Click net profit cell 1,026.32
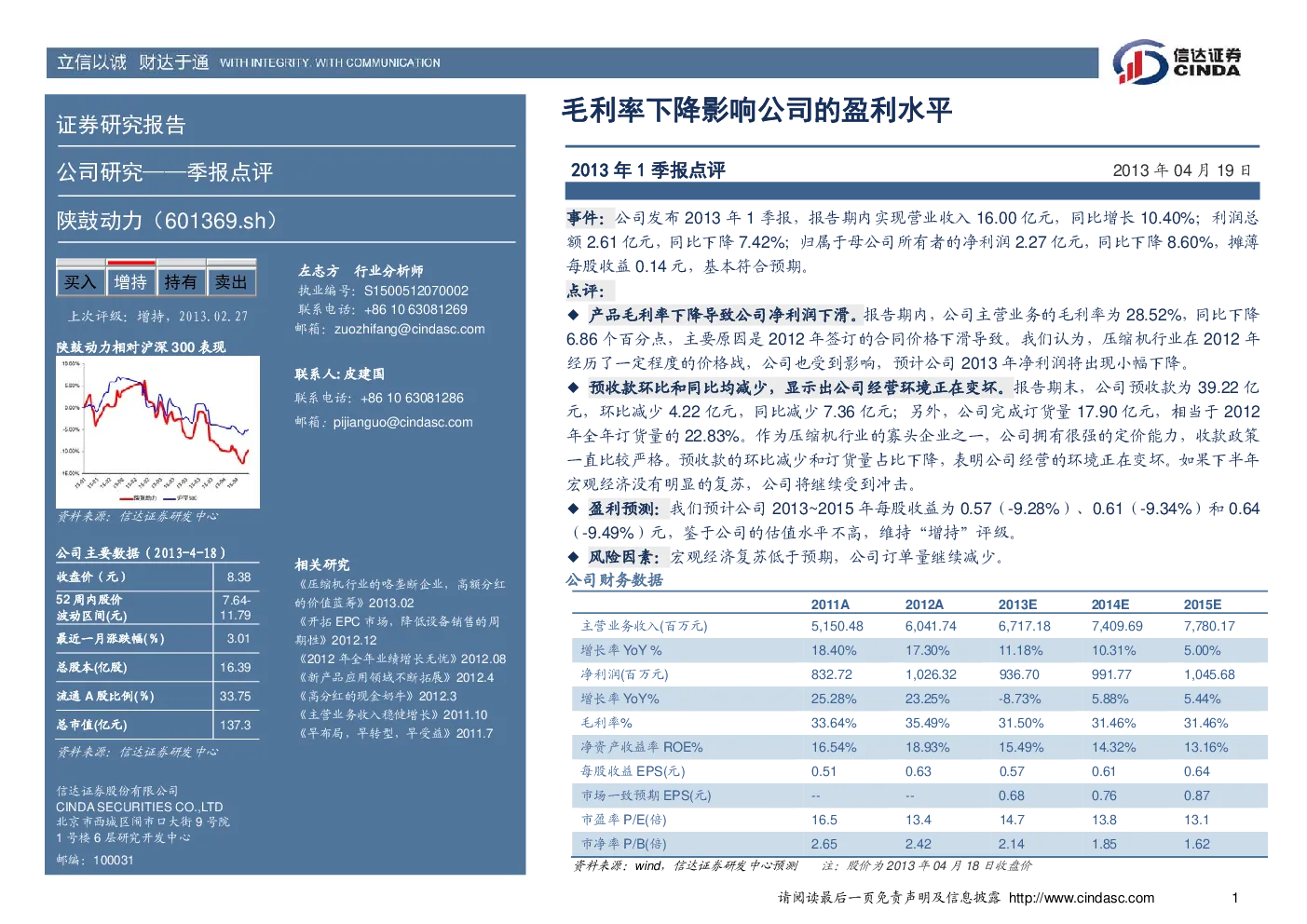1307x924 pixels. tap(931, 674)
